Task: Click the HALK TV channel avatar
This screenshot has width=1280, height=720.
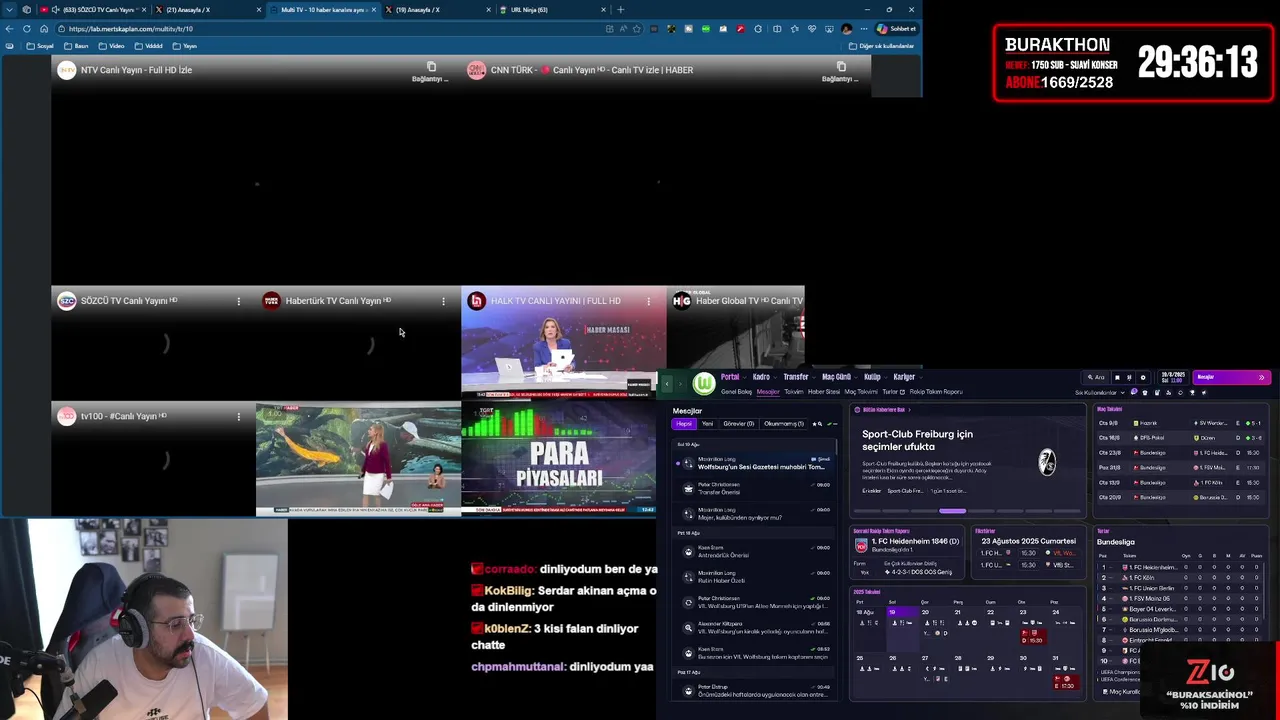Action: [x=476, y=301]
